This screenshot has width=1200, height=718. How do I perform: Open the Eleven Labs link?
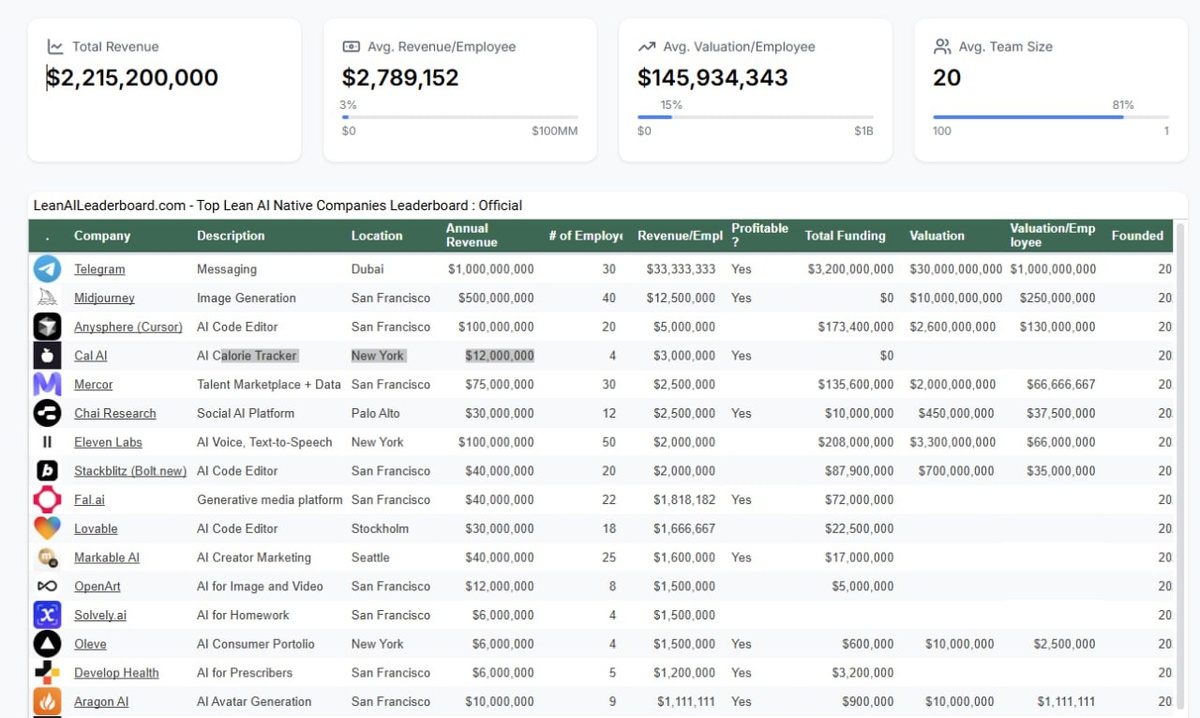[108, 442]
